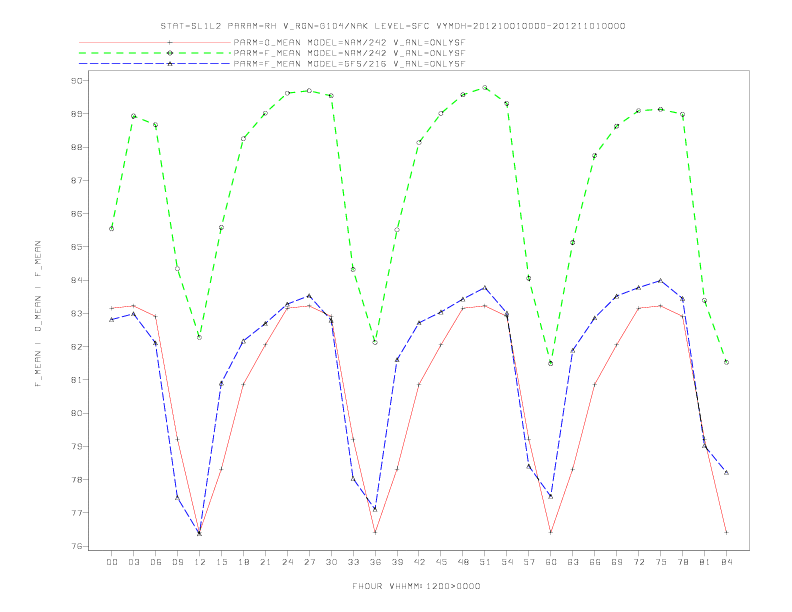Click the green circle data point at hour 51
Viewport: 792px width, 612px height.
coord(485,88)
